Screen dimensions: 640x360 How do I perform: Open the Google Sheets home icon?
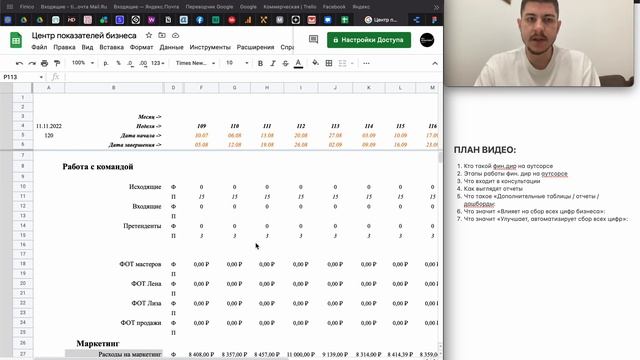[x=16, y=40]
